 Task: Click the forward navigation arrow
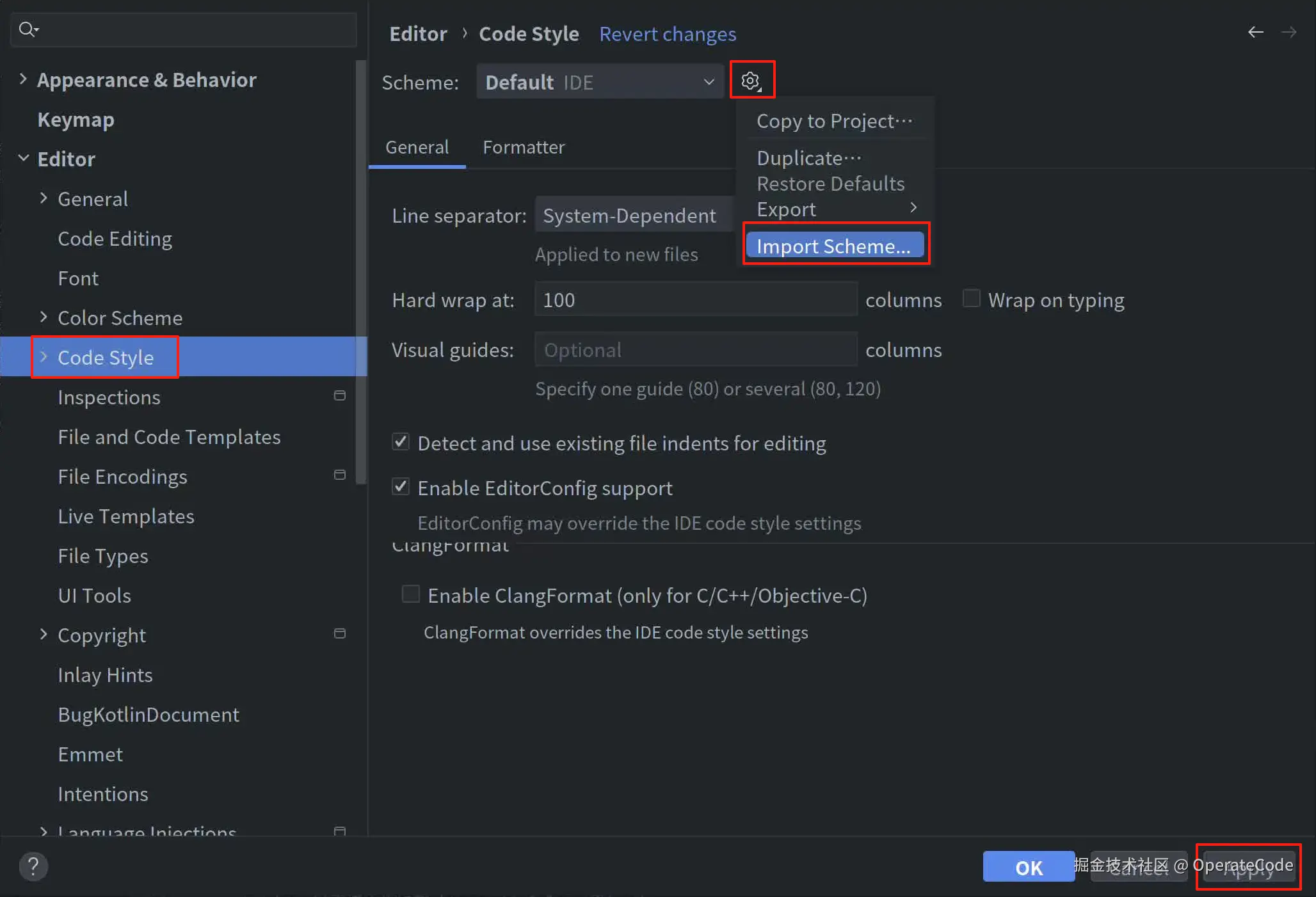point(1288,32)
